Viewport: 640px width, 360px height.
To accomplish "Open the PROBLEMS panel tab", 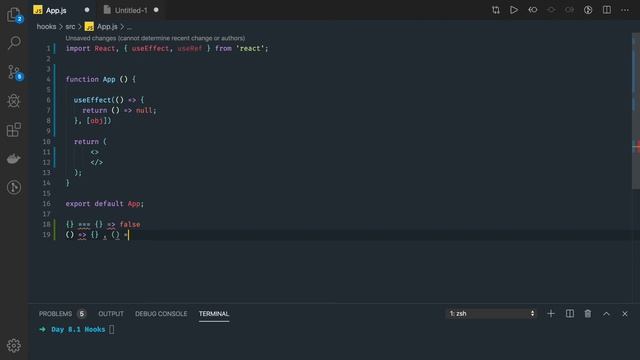I will pyautogui.click(x=55, y=313).
